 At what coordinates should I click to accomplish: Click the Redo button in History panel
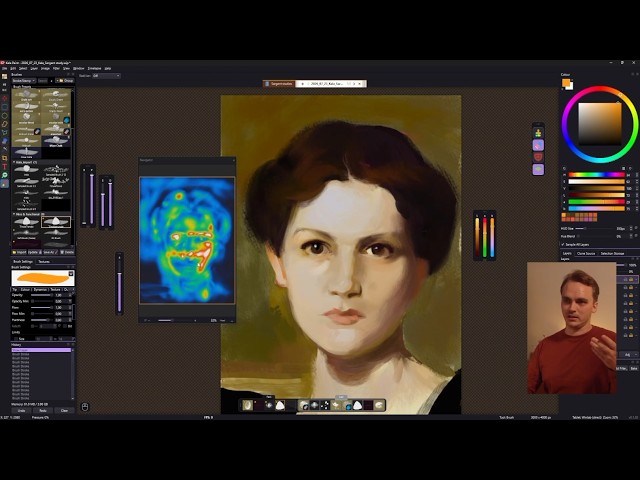point(43,411)
